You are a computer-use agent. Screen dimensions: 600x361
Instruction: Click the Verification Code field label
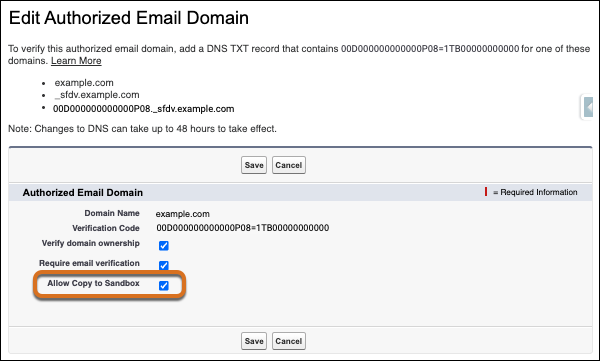click(106, 228)
